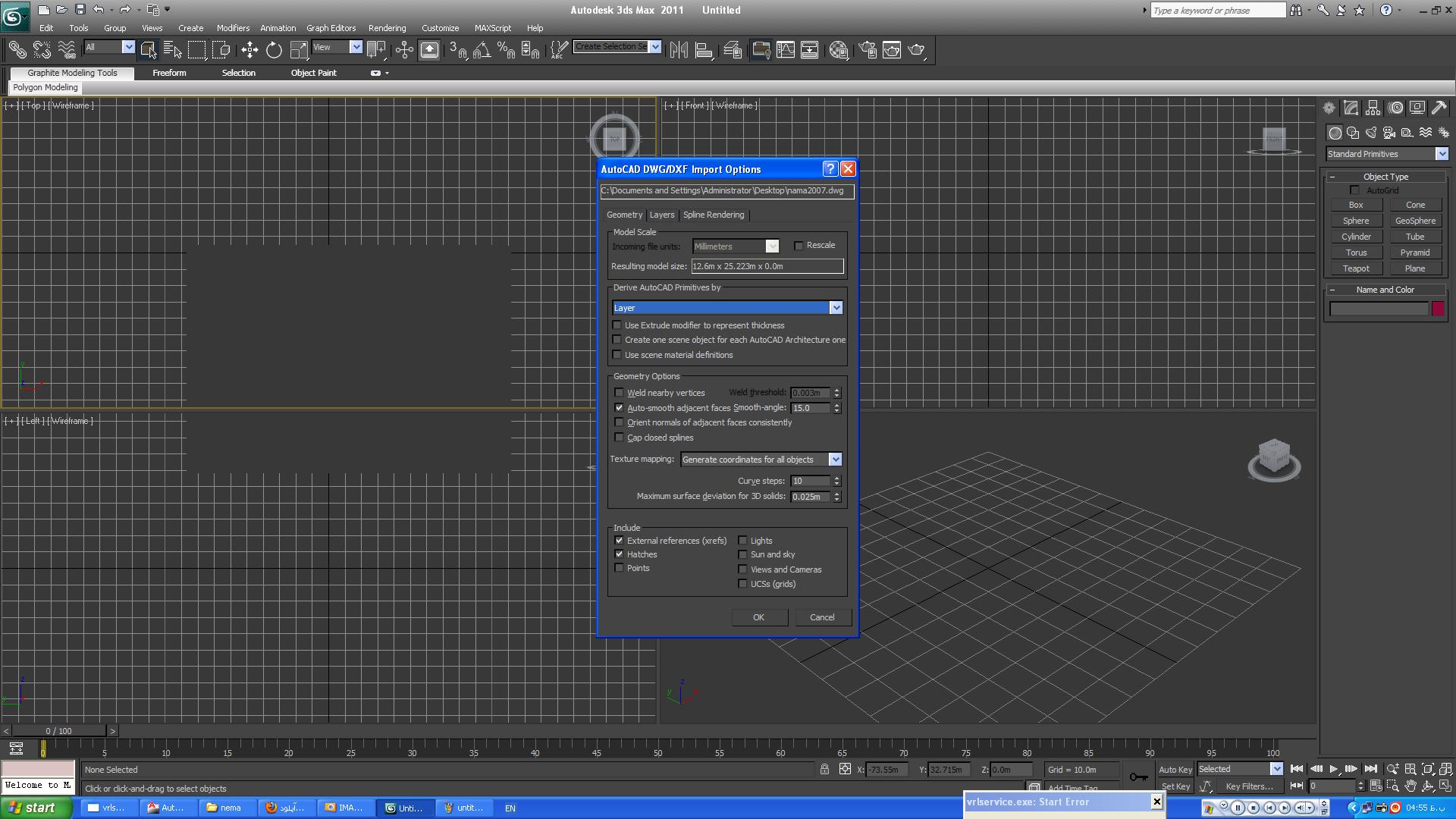Viewport: 1456px width, 819px height.
Task: Open the Material Editor icon
Action: pyautogui.click(x=838, y=50)
